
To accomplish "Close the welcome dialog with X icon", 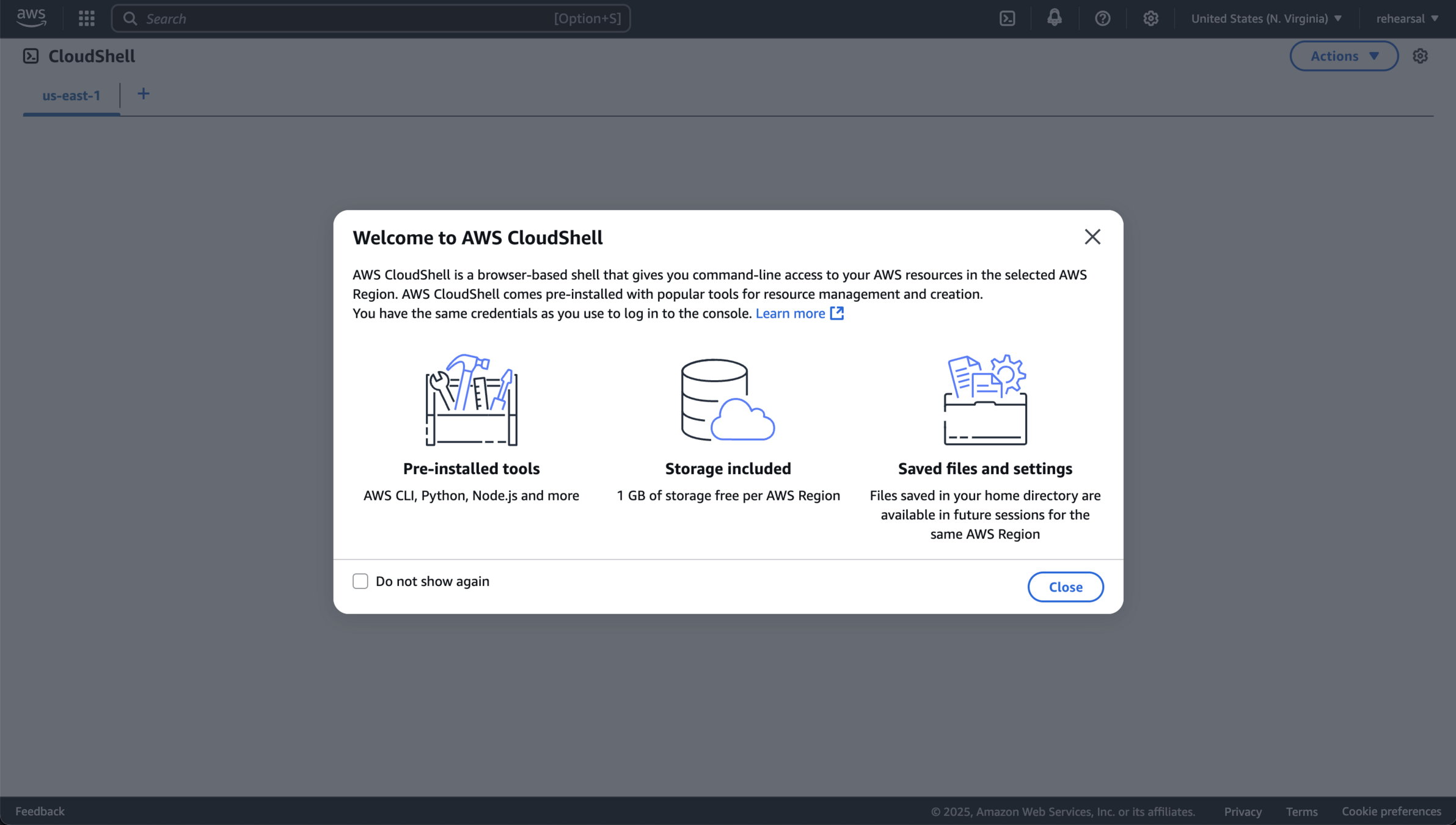I will click(1092, 237).
